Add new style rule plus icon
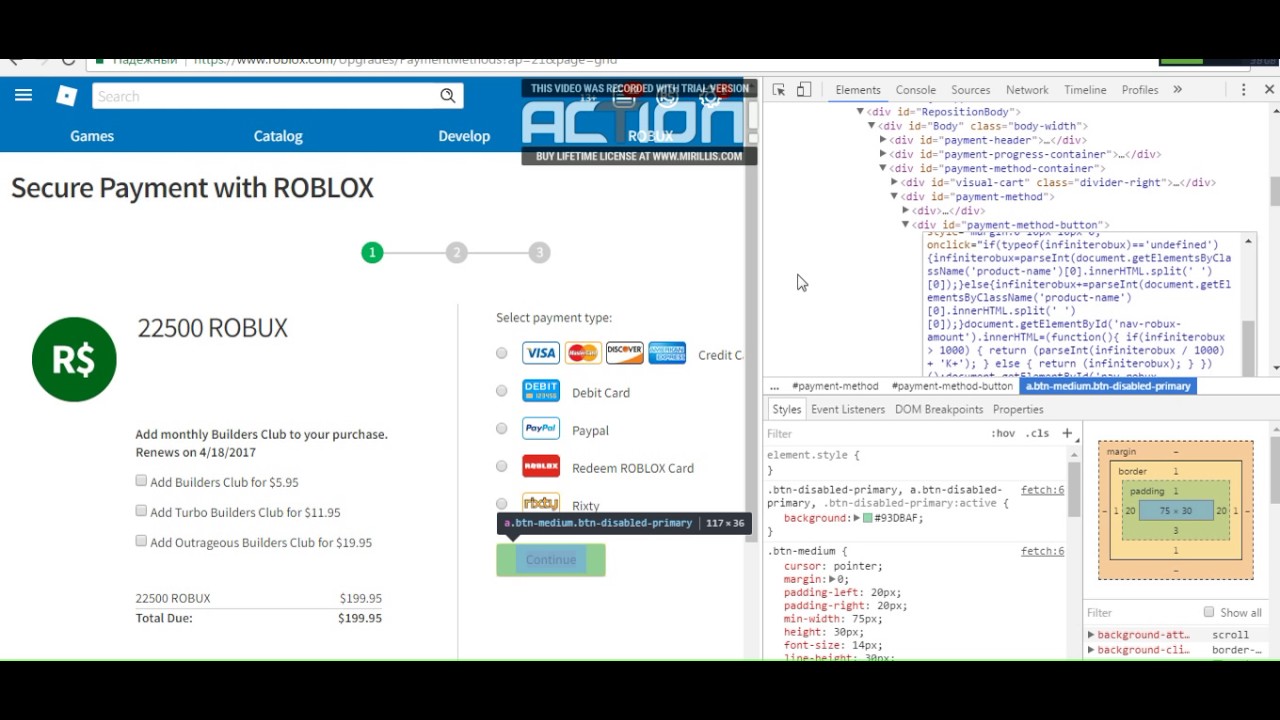Viewport: 1280px width, 720px height. pos(1067,433)
